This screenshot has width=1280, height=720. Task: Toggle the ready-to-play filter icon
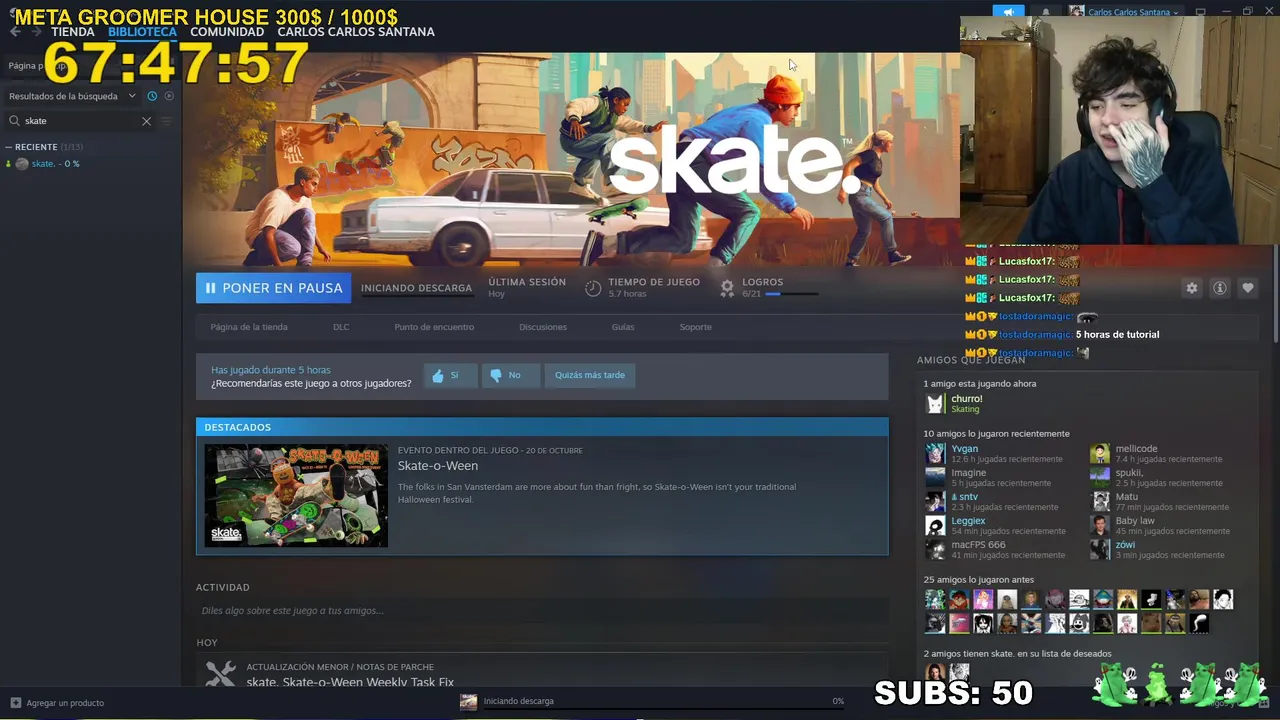coord(169,96)
